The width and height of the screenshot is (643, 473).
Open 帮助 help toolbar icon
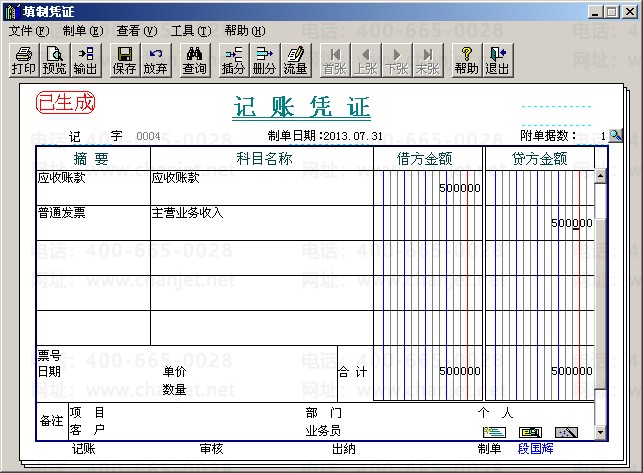[466, 60]
